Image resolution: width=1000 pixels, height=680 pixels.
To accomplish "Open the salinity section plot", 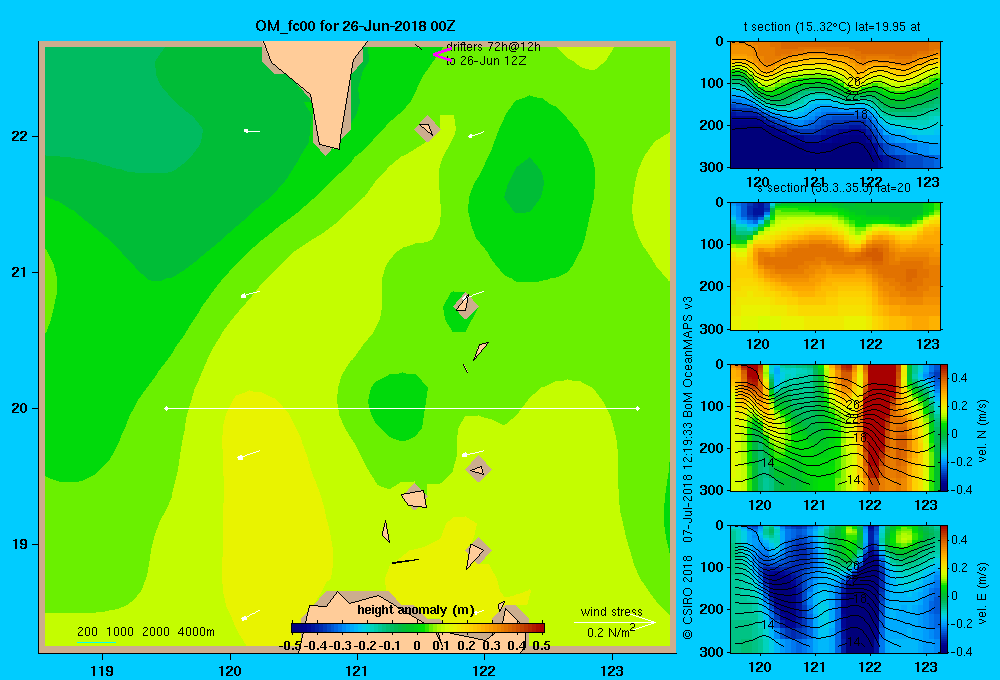I will (835, 266).
